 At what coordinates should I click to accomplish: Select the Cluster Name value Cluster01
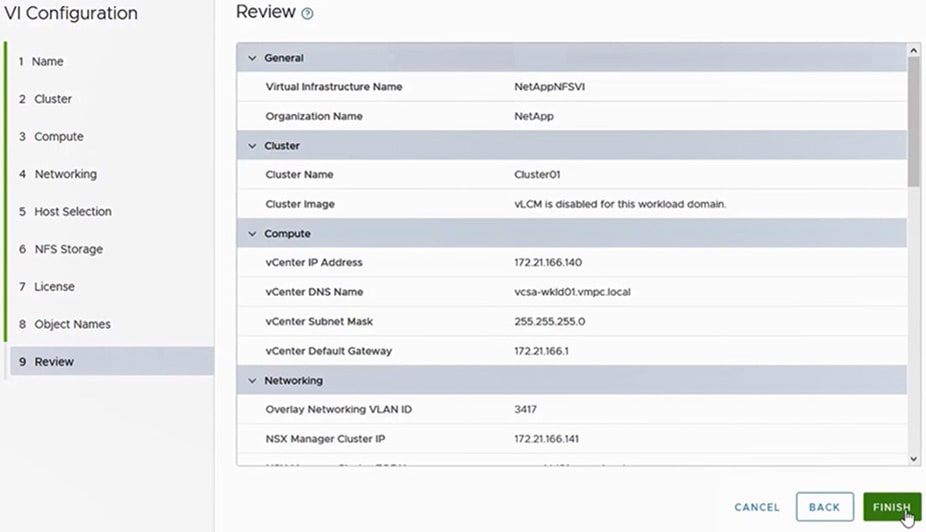coord(537,175)
